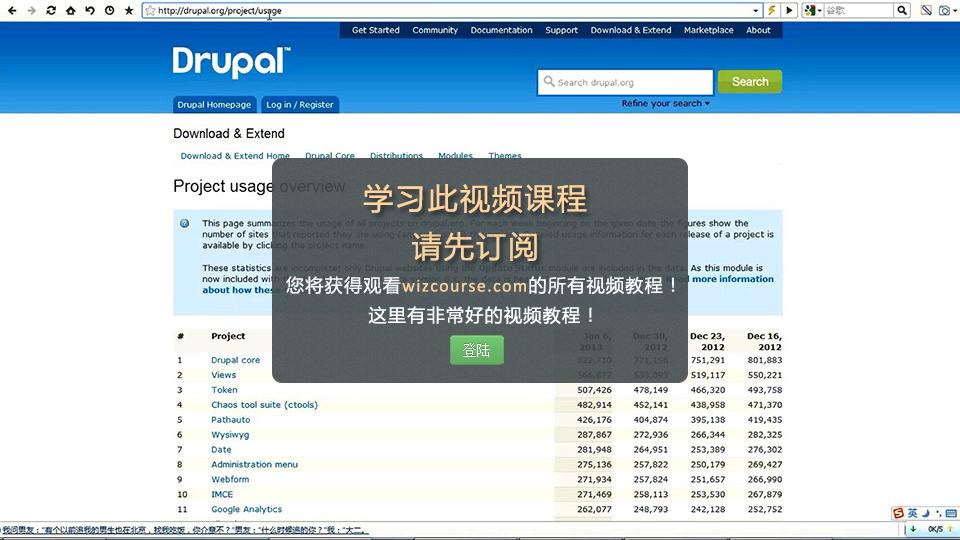
Task: Click the Google search engine logo icon
Action: point(810,10)
